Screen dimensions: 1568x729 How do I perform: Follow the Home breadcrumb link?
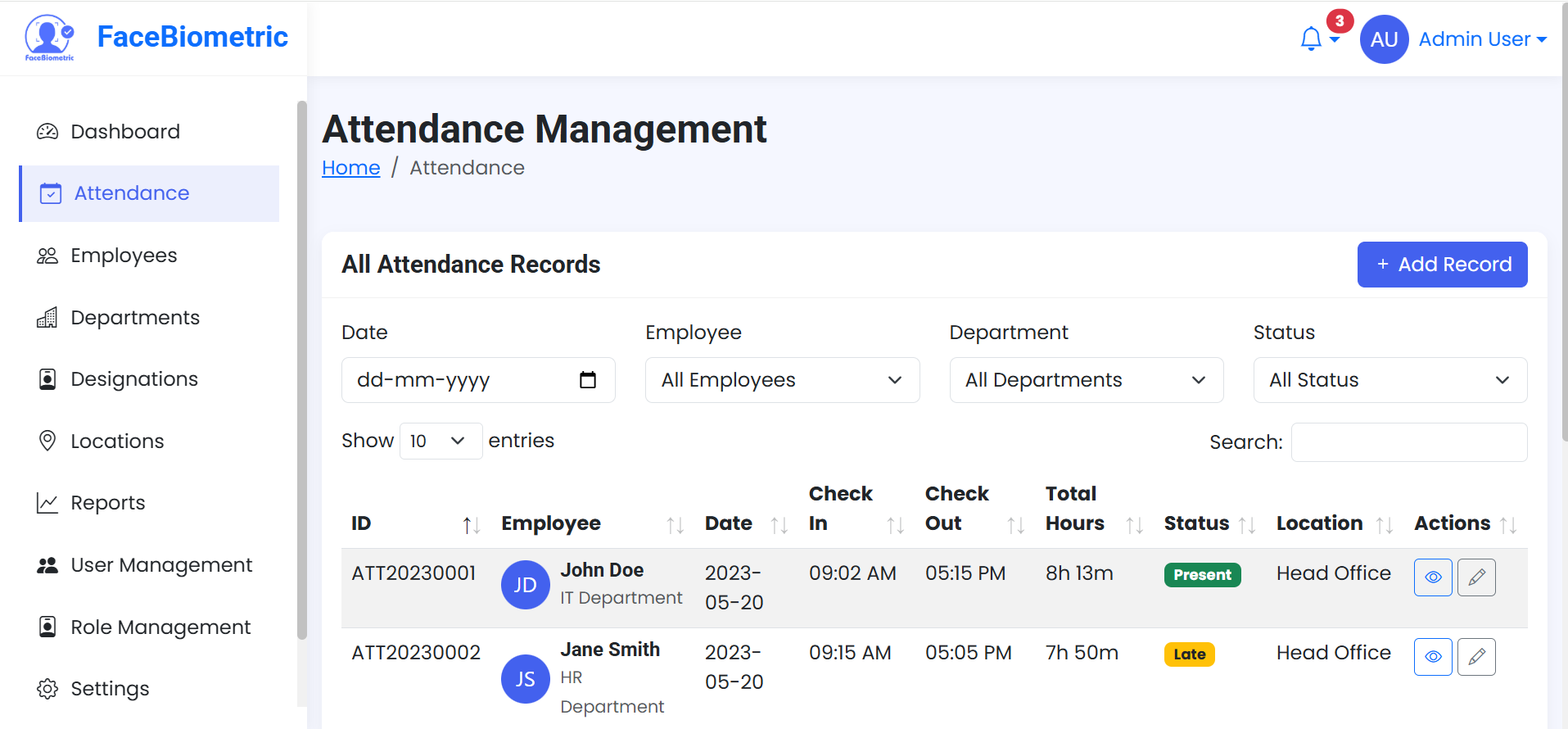(350, 168)
